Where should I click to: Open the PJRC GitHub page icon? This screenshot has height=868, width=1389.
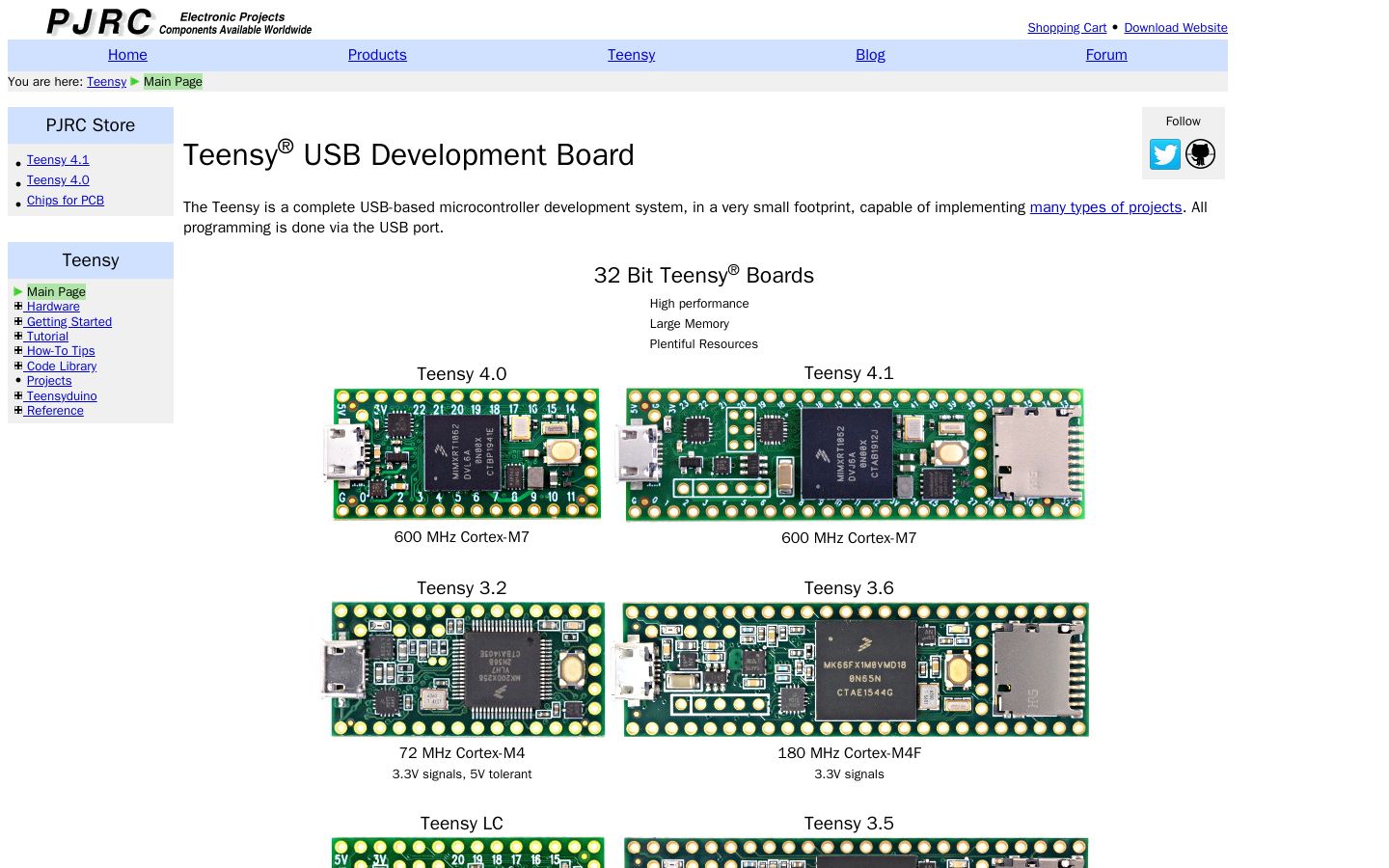coord(1200,154)
